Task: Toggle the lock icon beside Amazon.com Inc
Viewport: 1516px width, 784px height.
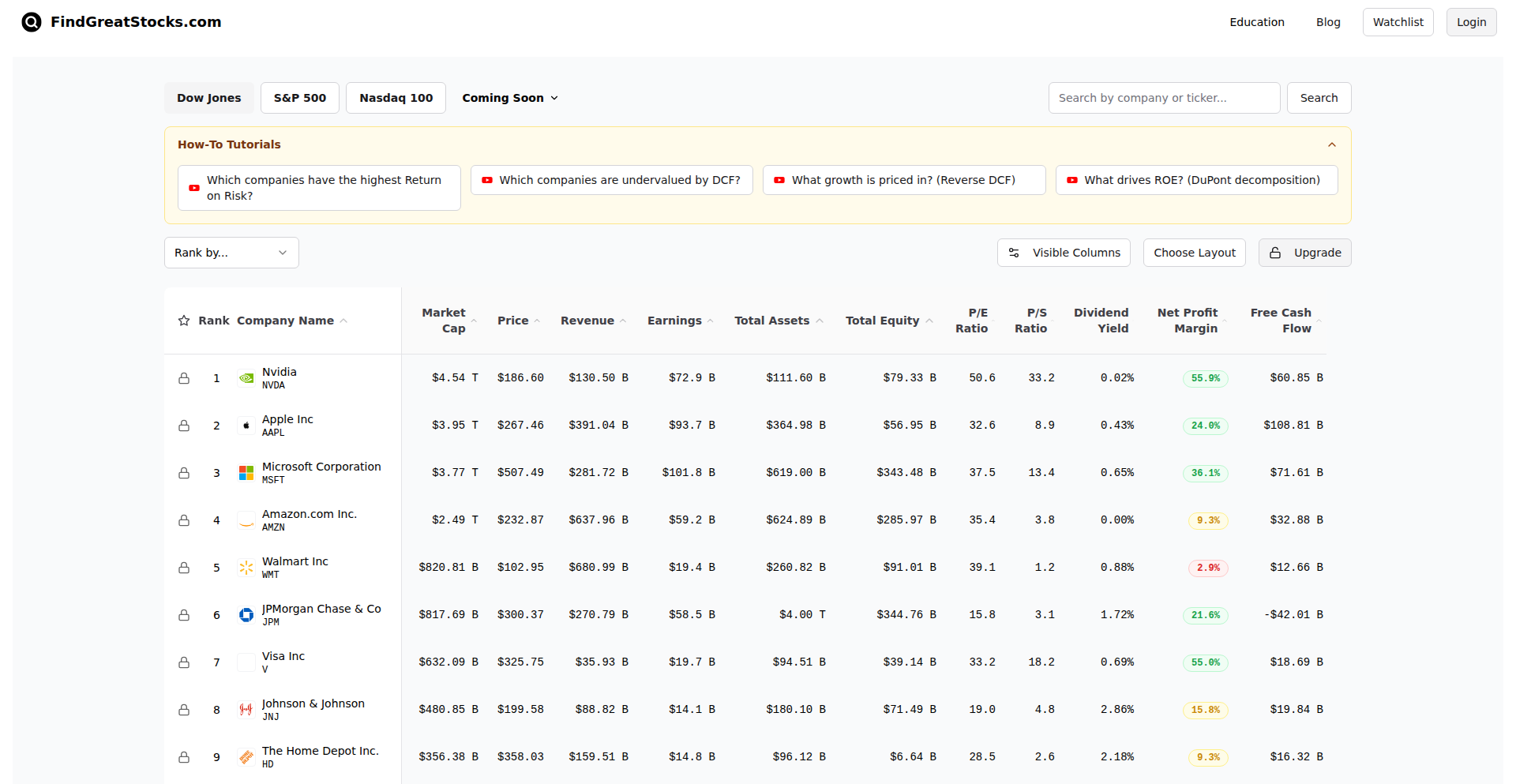Action: [x=184, y=520]
